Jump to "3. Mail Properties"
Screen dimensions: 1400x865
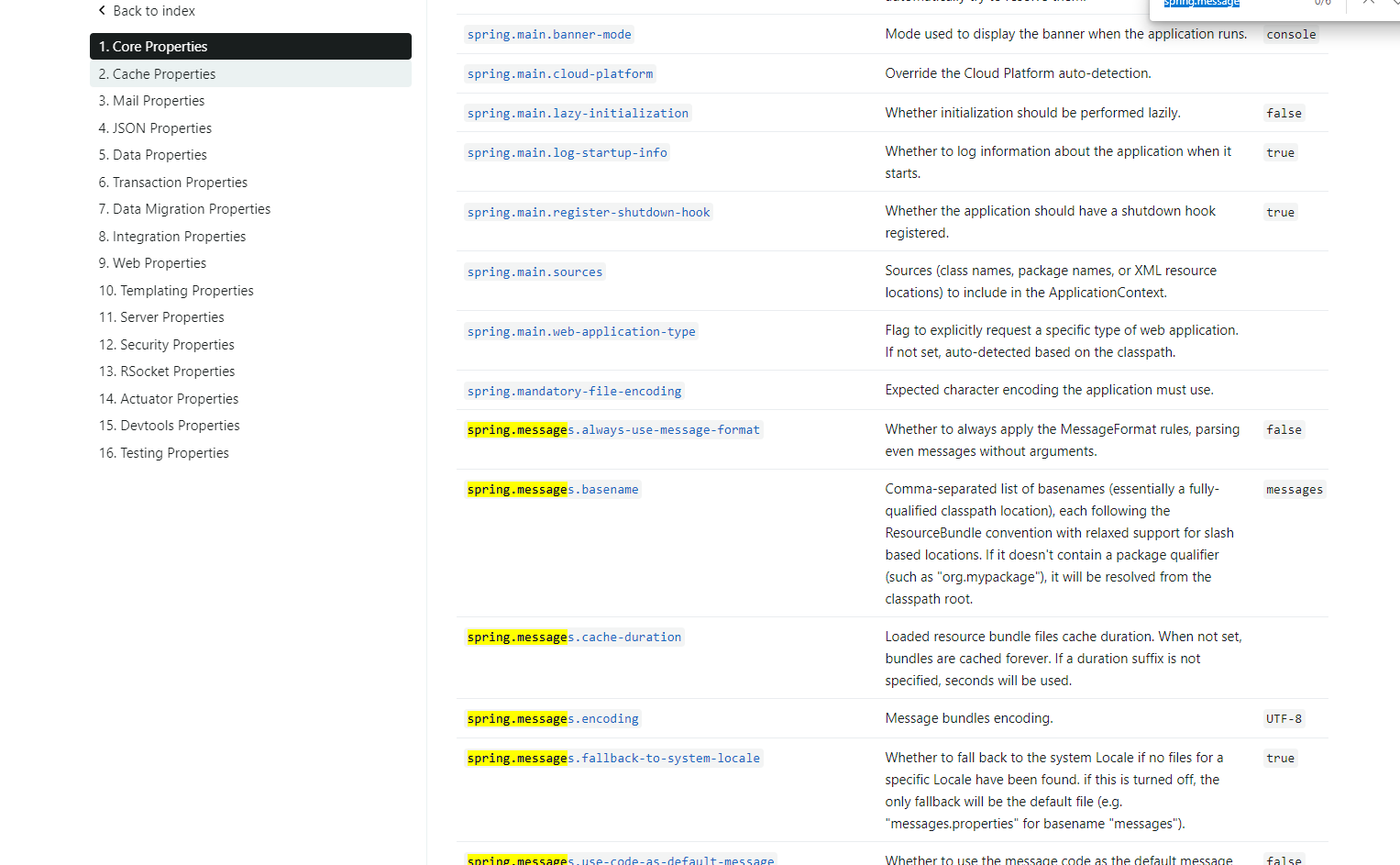[151, 101]
